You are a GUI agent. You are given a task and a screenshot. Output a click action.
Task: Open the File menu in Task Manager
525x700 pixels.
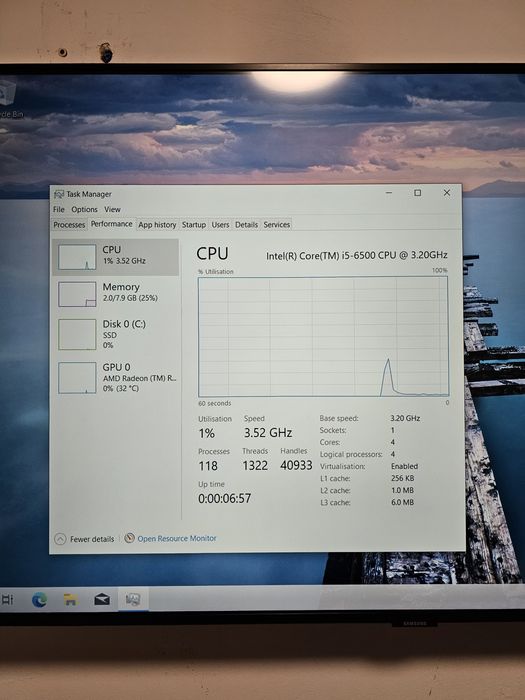58,209
